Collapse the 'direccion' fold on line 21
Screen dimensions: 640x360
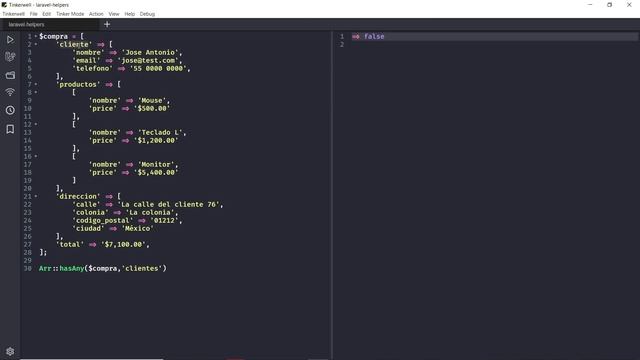36,196
